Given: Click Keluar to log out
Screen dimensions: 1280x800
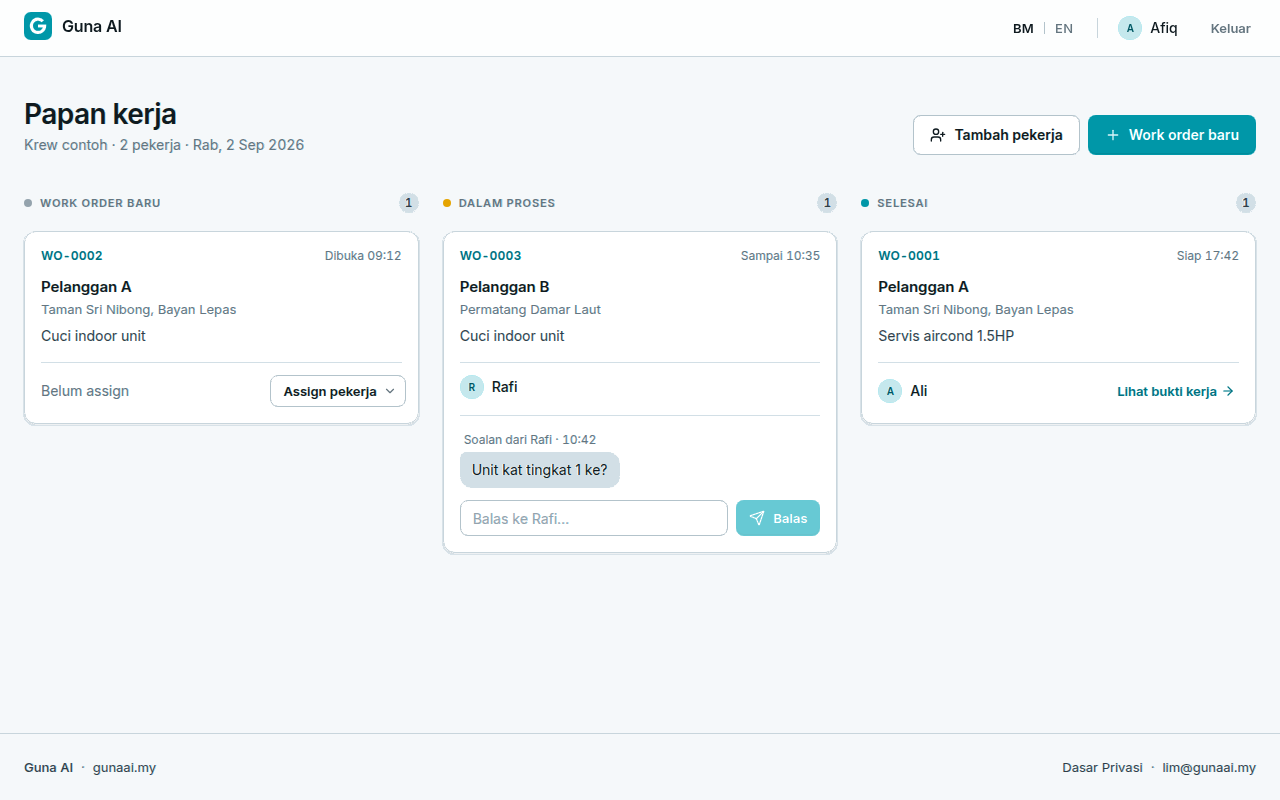Looking at the screenshot, I should click(x=1231, y=28).
